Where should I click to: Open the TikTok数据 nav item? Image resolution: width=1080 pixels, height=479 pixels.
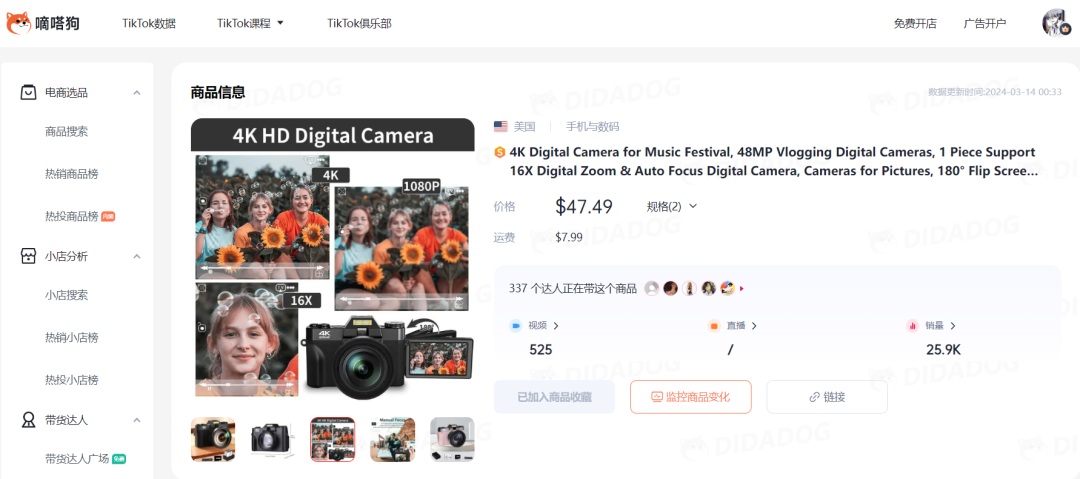point(149,23)
